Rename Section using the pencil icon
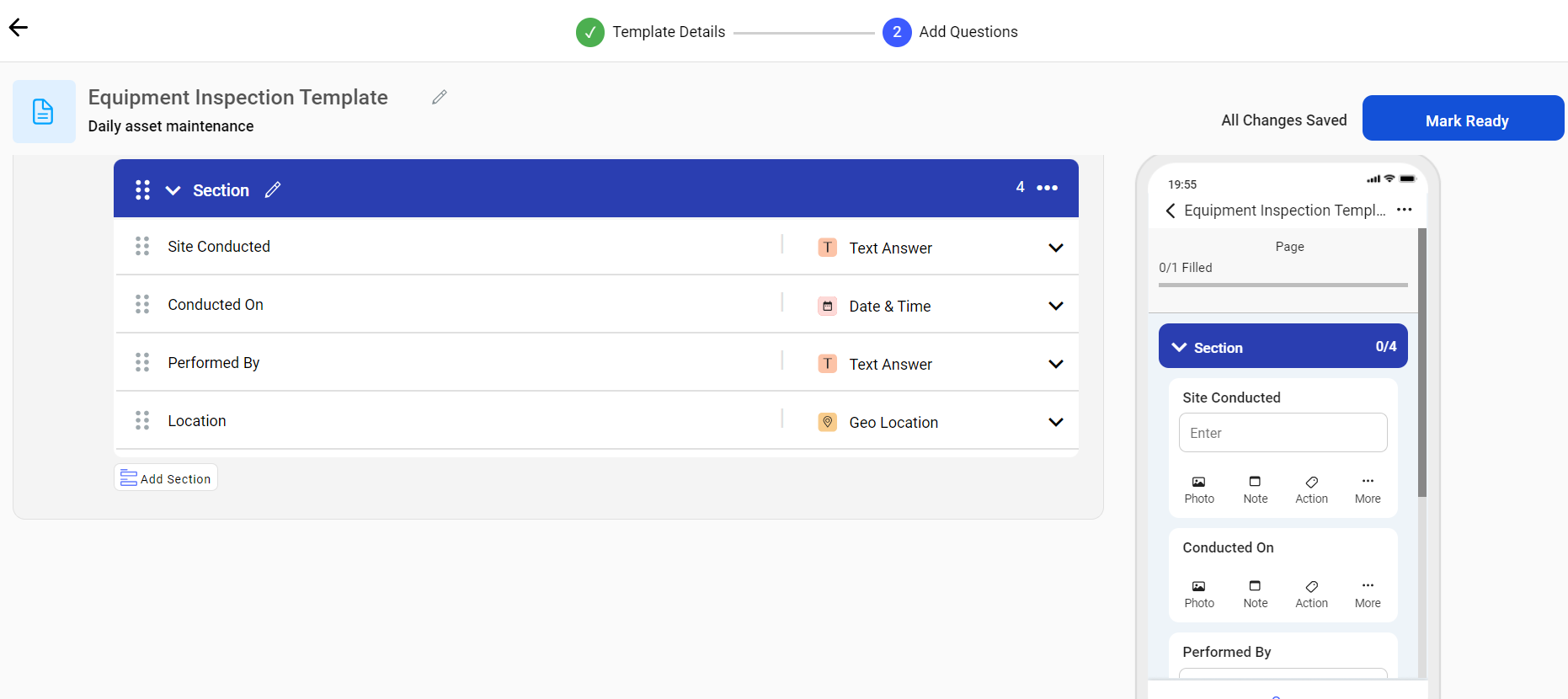The image size is (1568, 699). click(273, 190)
